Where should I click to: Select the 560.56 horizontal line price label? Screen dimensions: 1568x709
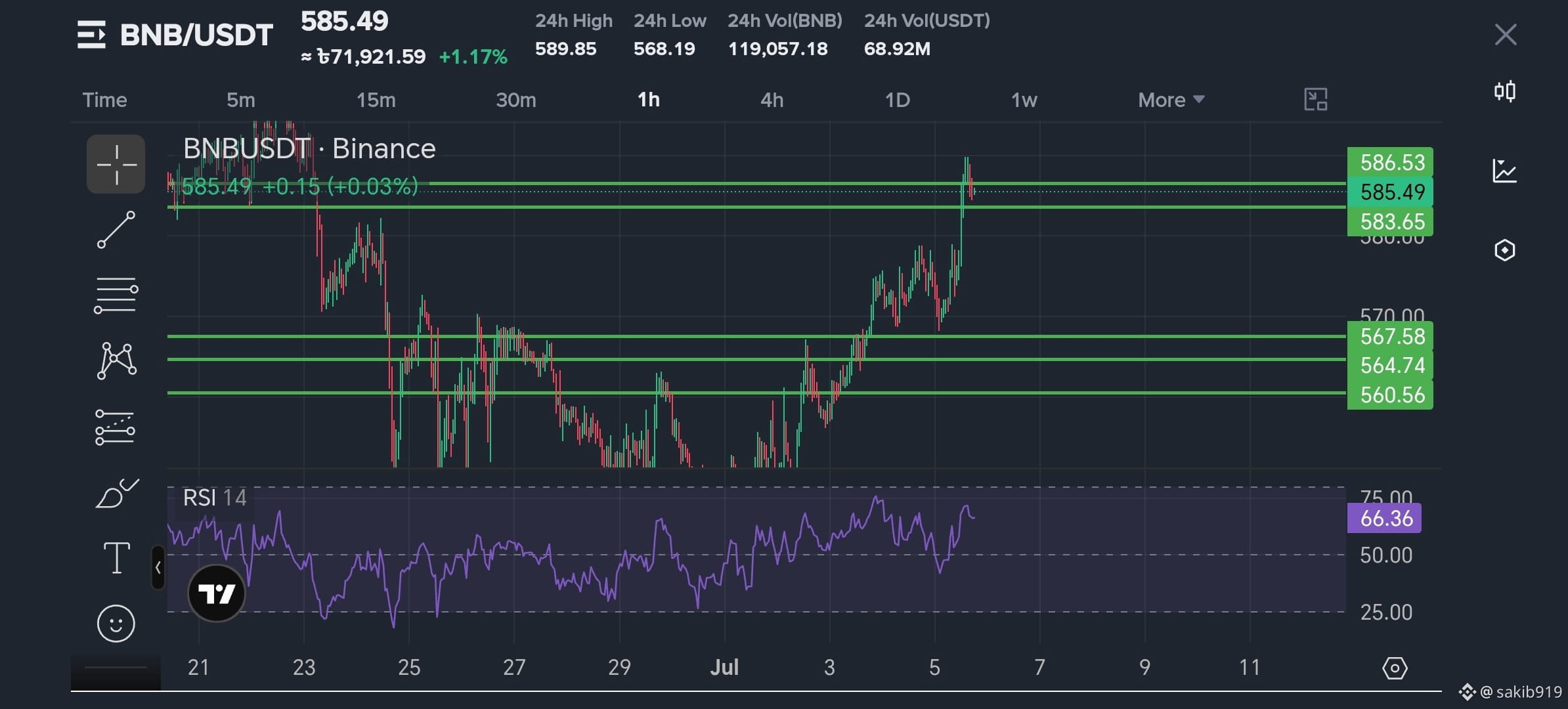point(1390,395)
